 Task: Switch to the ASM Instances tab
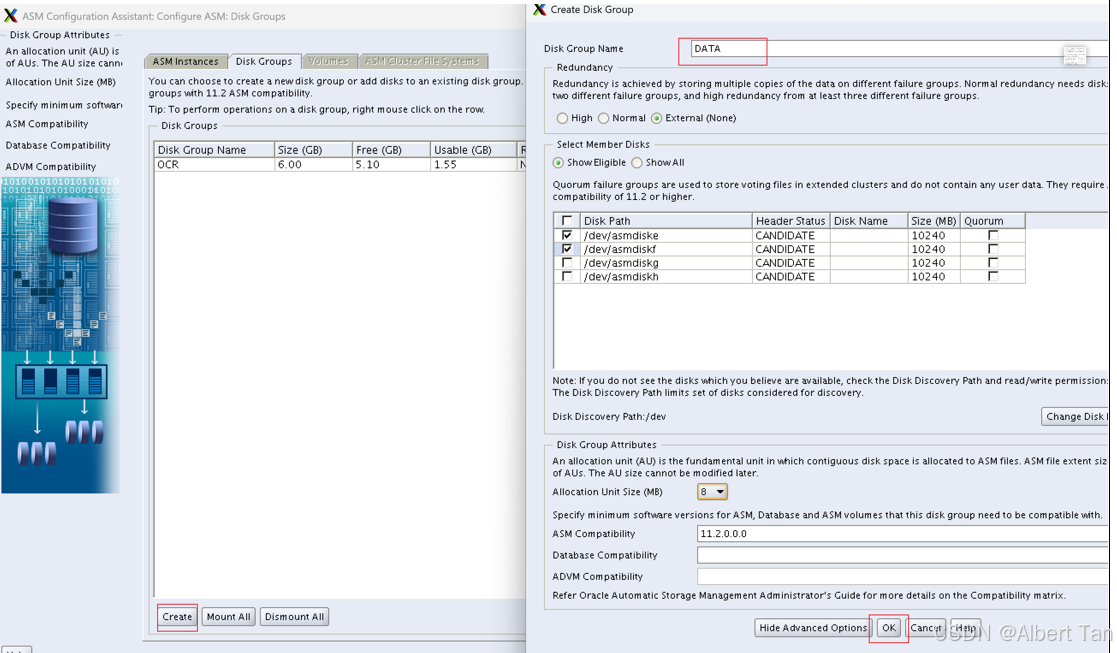point(185,61)
